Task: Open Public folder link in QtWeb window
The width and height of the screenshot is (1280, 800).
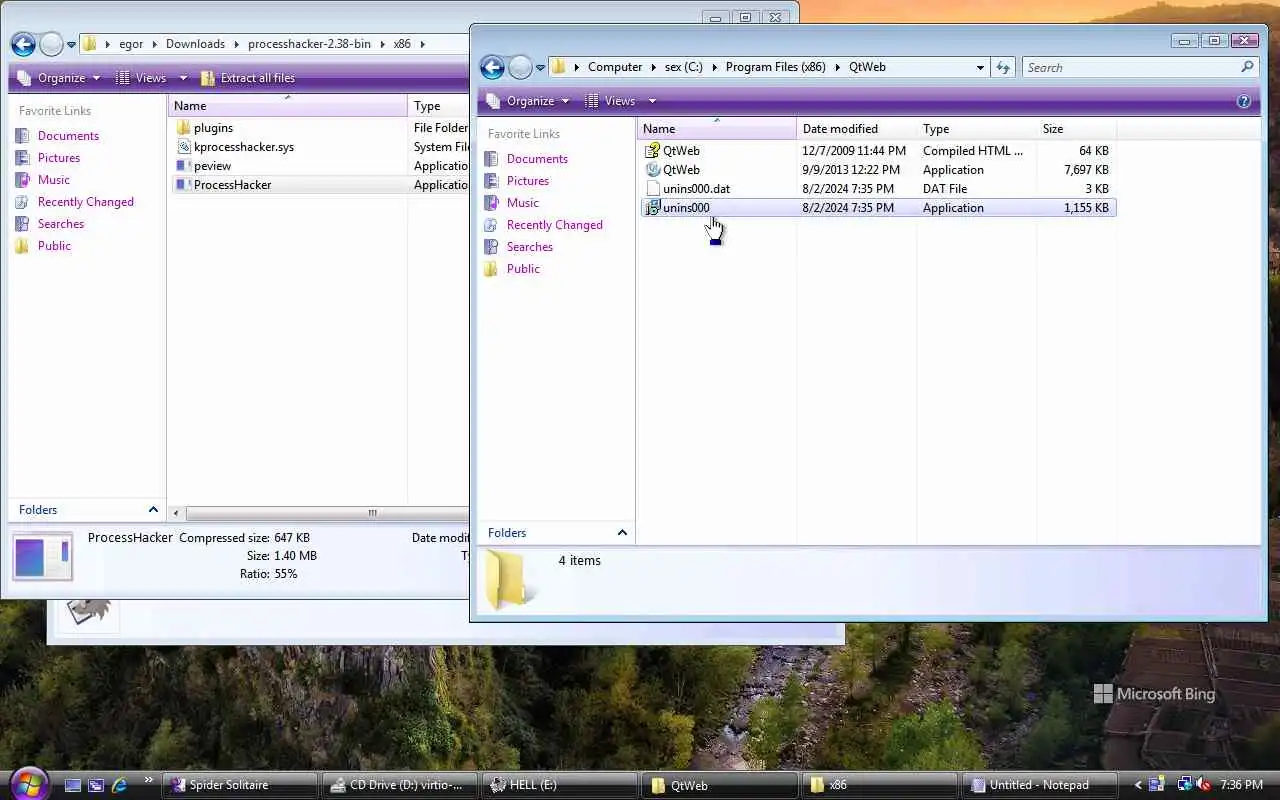Action: click(523, 269)
